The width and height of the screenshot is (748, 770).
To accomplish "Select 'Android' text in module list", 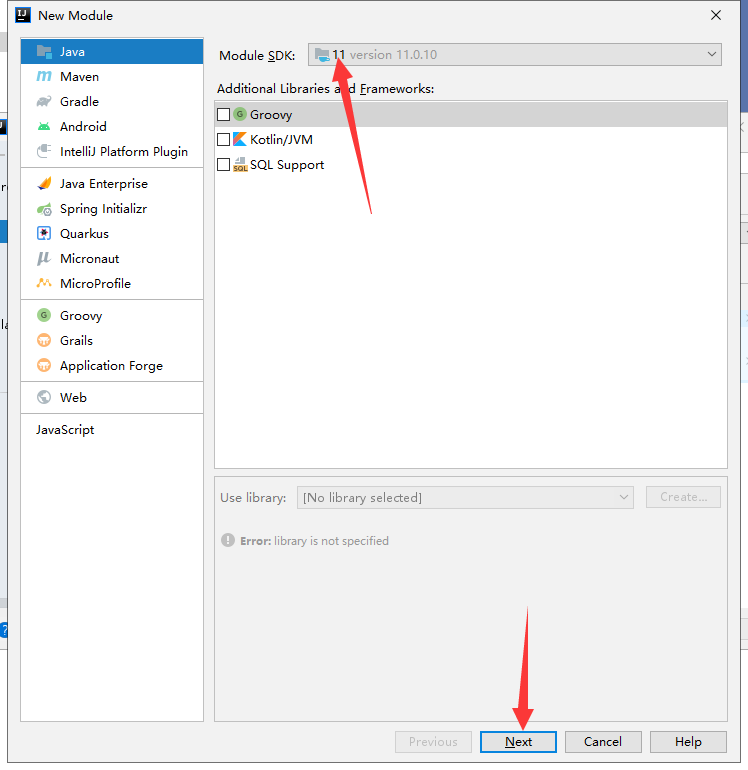I will (83, 127).
